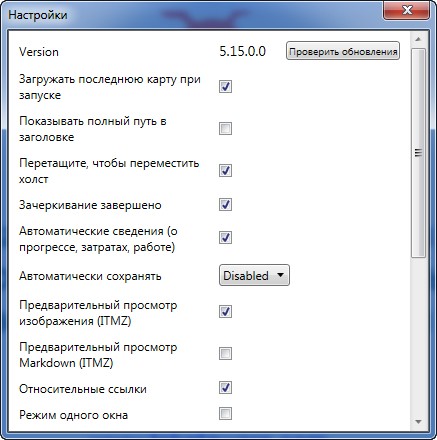Click the Зачеркивание завершено label
Image resolution: width=437 pixels, height=440 pixels.
(x=90, y=205)
